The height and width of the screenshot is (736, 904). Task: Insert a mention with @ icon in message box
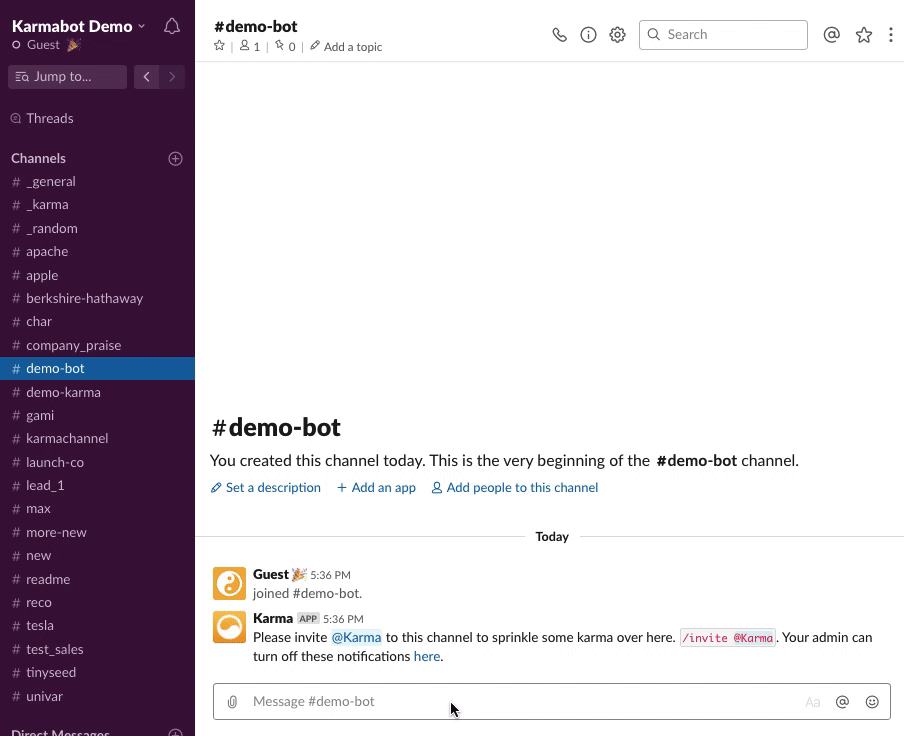point(842,701)
